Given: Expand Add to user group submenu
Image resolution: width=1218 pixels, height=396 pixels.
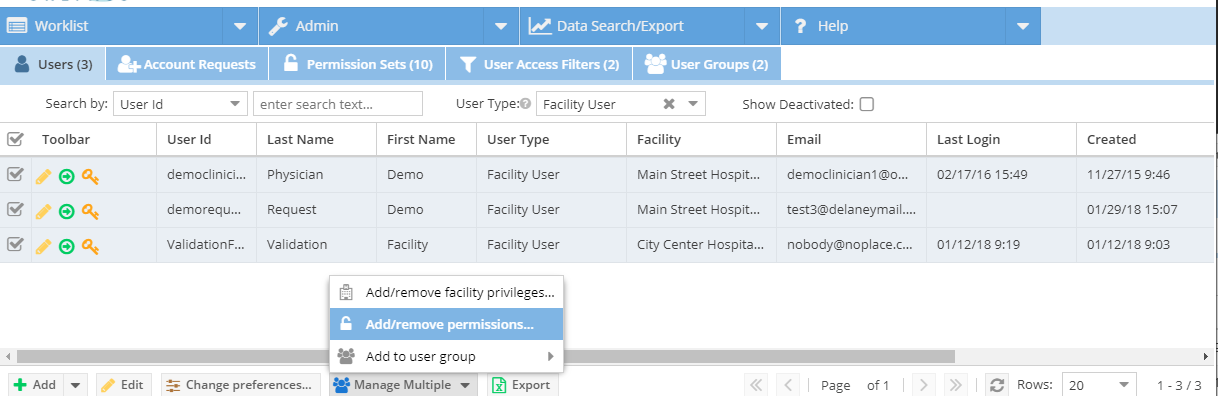Looking at the screenshot, I should point(446,357).
